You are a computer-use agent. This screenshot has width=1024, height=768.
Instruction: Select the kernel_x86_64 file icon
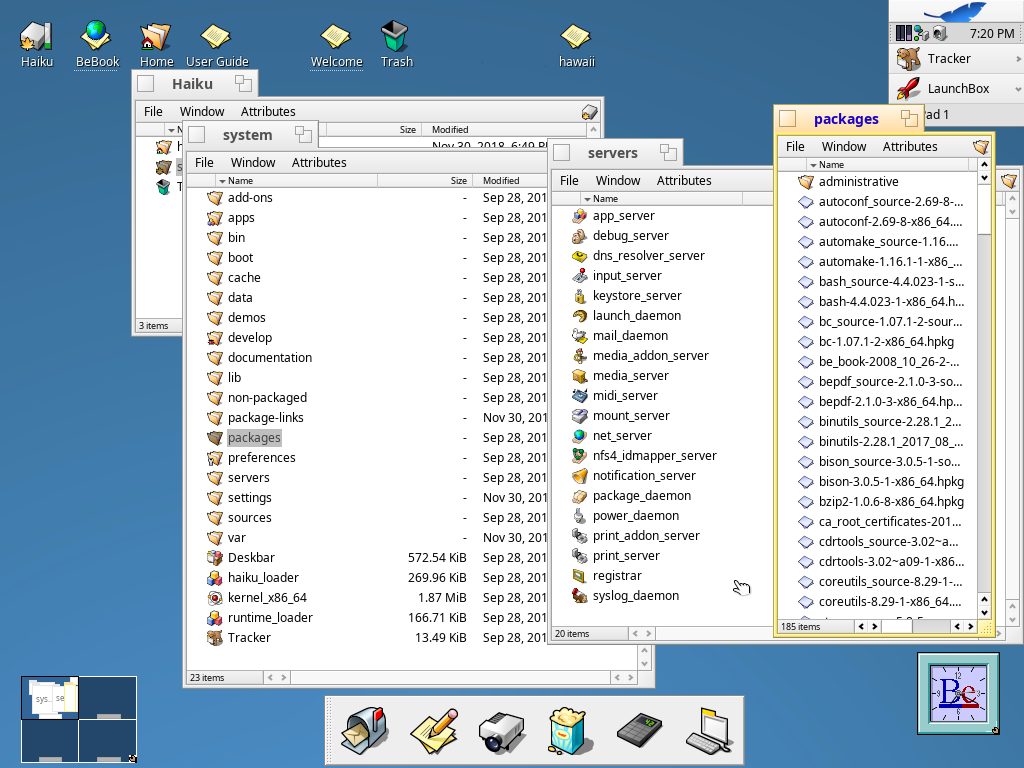tap(214, 598)
